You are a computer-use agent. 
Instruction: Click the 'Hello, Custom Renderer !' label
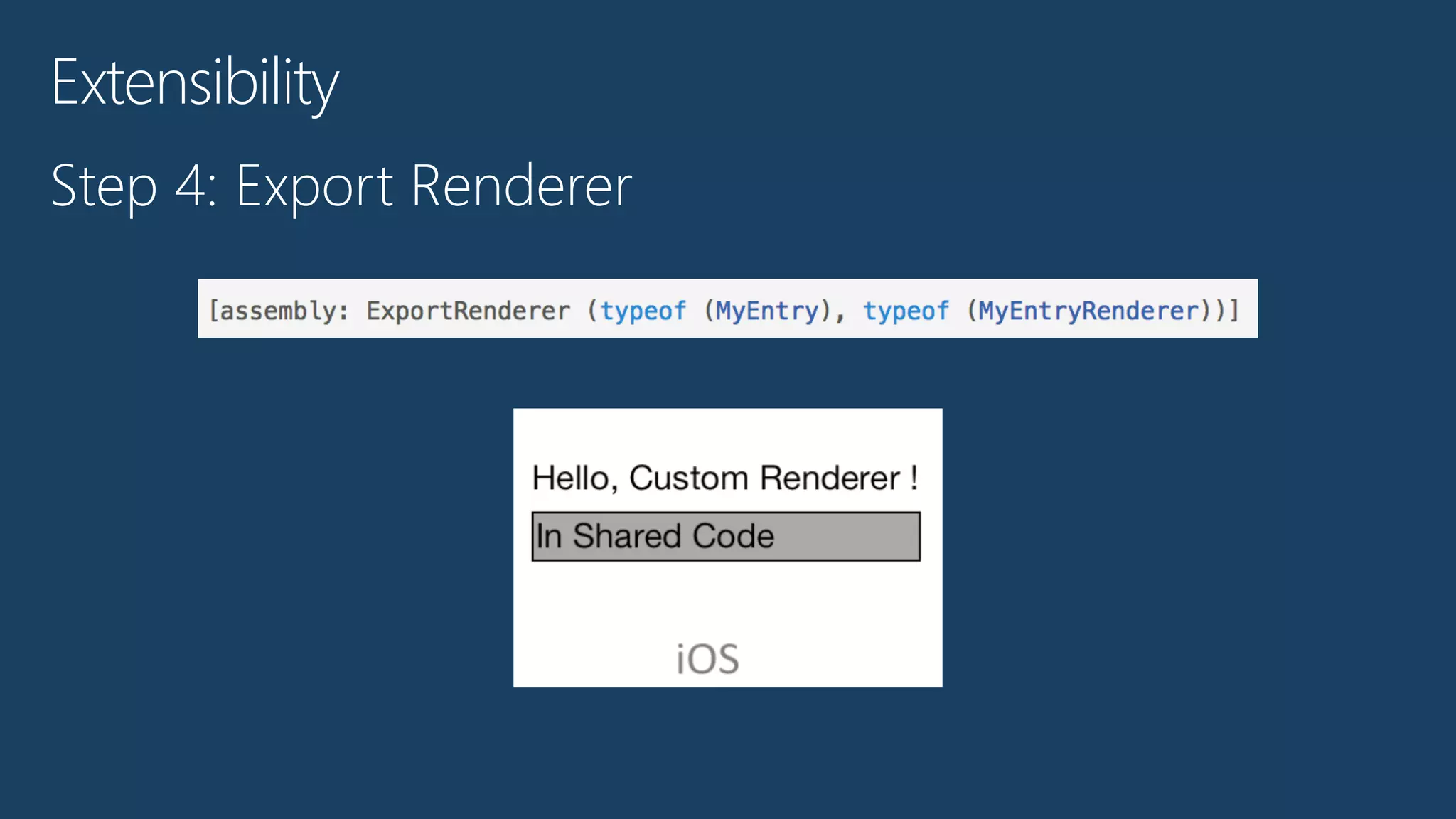pyautogui.click(x=725, y=478)
